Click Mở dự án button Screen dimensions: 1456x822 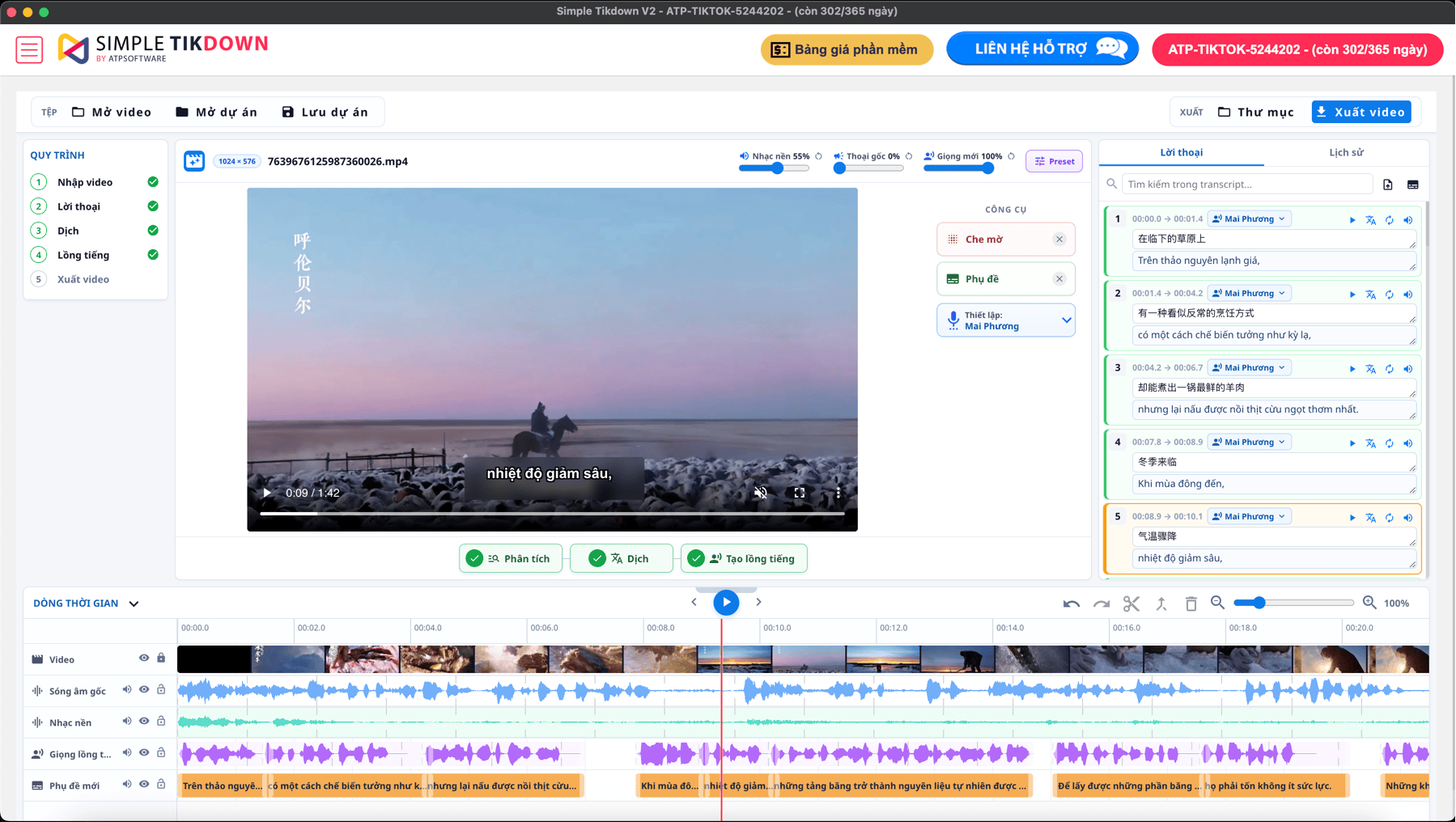tap(217, 112)
